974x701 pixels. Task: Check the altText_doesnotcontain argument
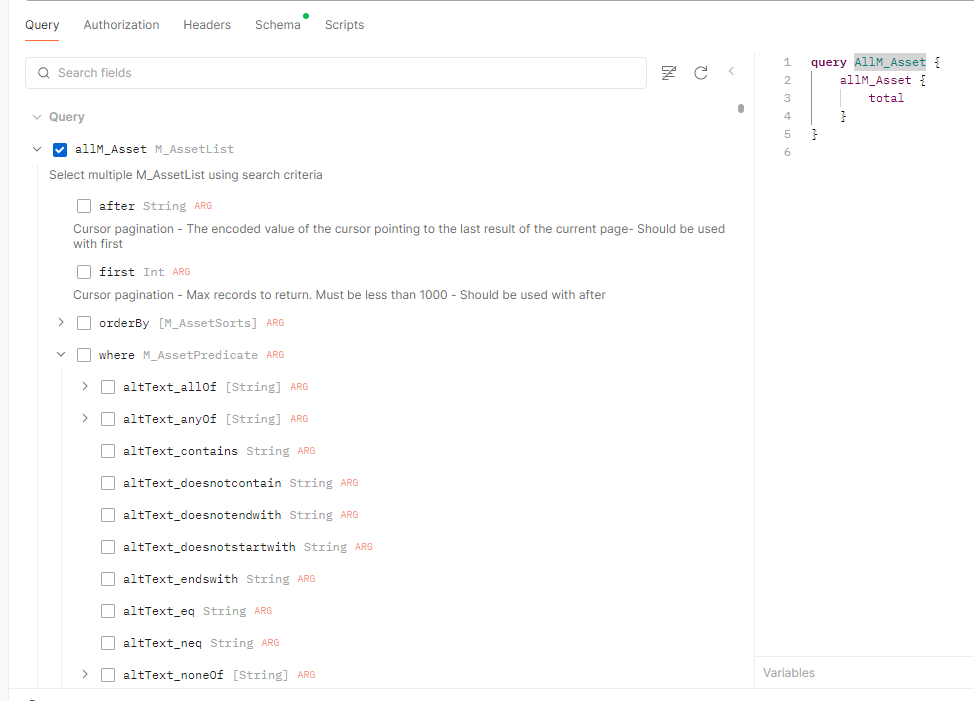pos(107,482)
